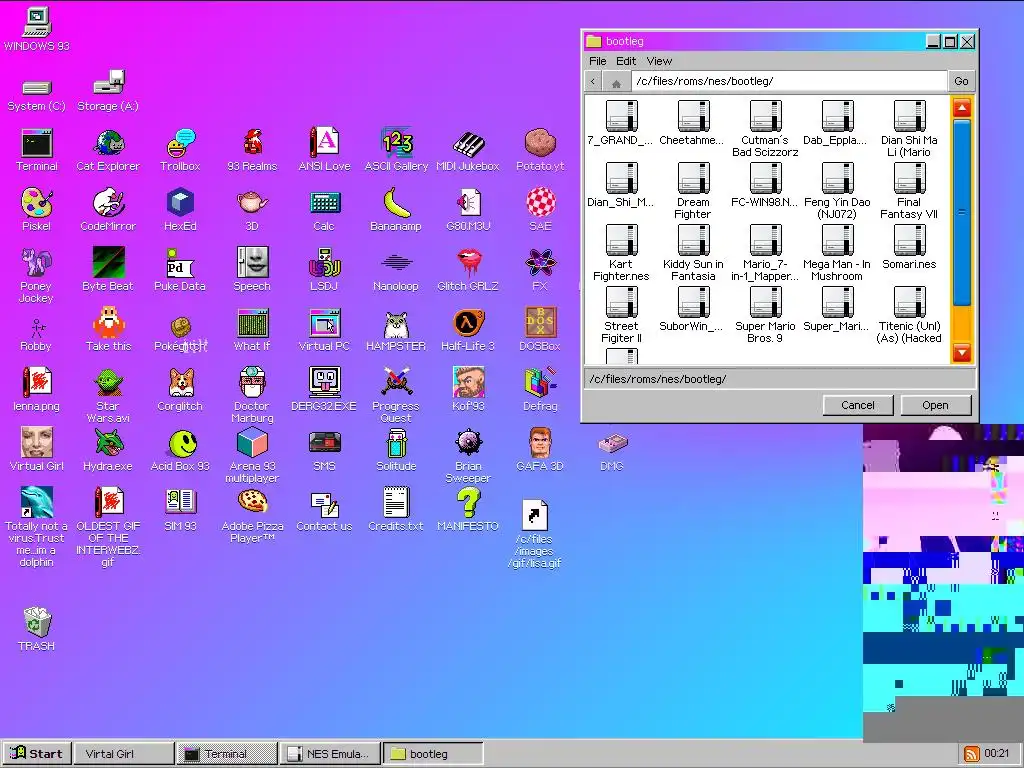Launch Progress Quest icon

click(x=396, y=395)
